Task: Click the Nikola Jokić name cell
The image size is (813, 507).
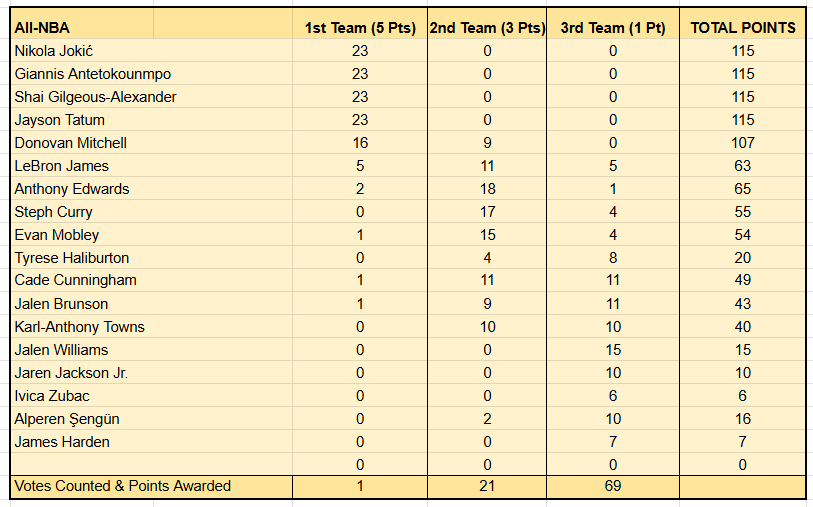Action: 151,51
